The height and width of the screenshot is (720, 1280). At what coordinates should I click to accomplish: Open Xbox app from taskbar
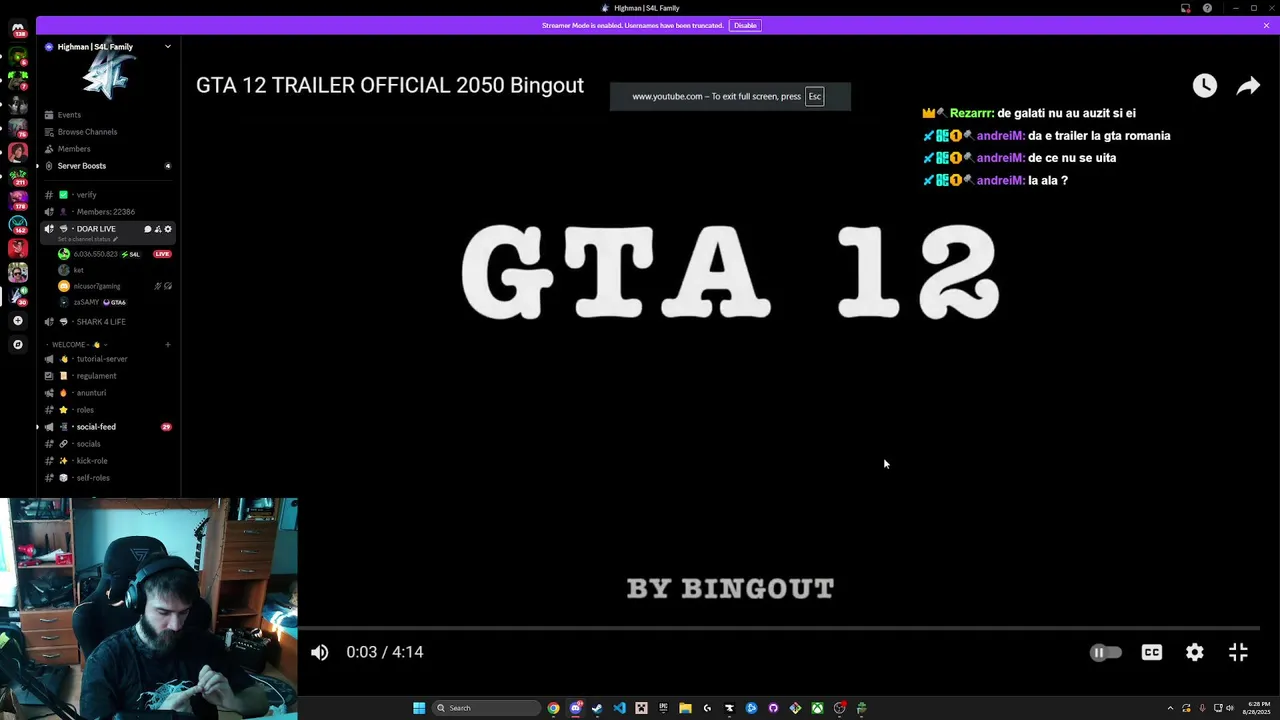[817, 708]
